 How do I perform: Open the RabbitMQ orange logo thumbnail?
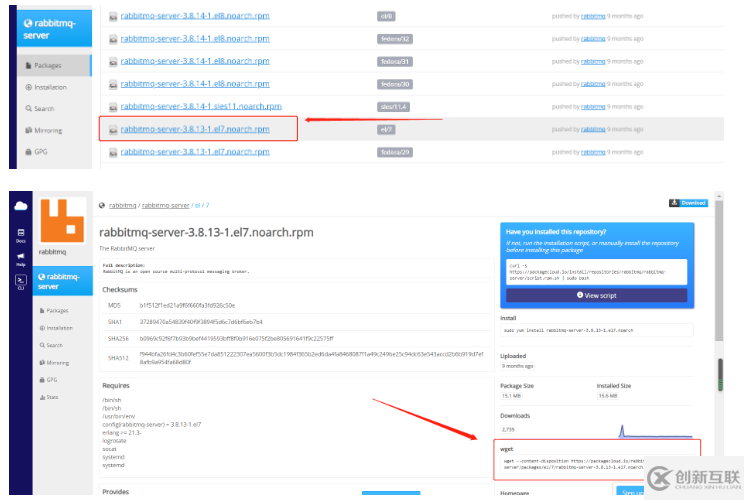click(62, 221)
